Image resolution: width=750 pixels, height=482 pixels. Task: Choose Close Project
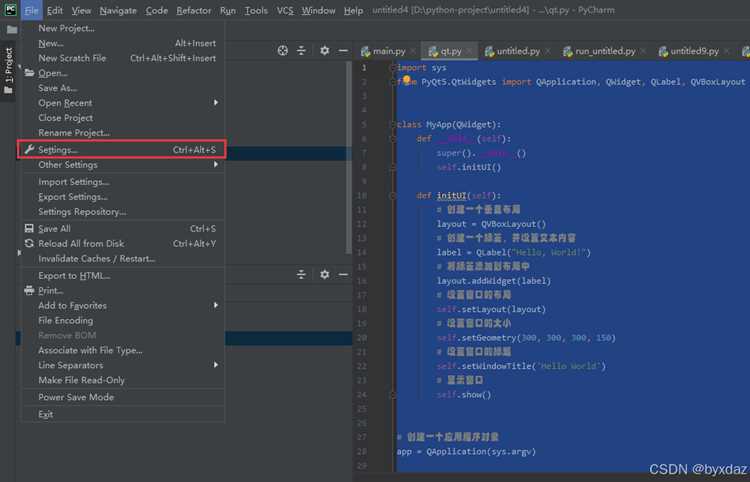123,118
